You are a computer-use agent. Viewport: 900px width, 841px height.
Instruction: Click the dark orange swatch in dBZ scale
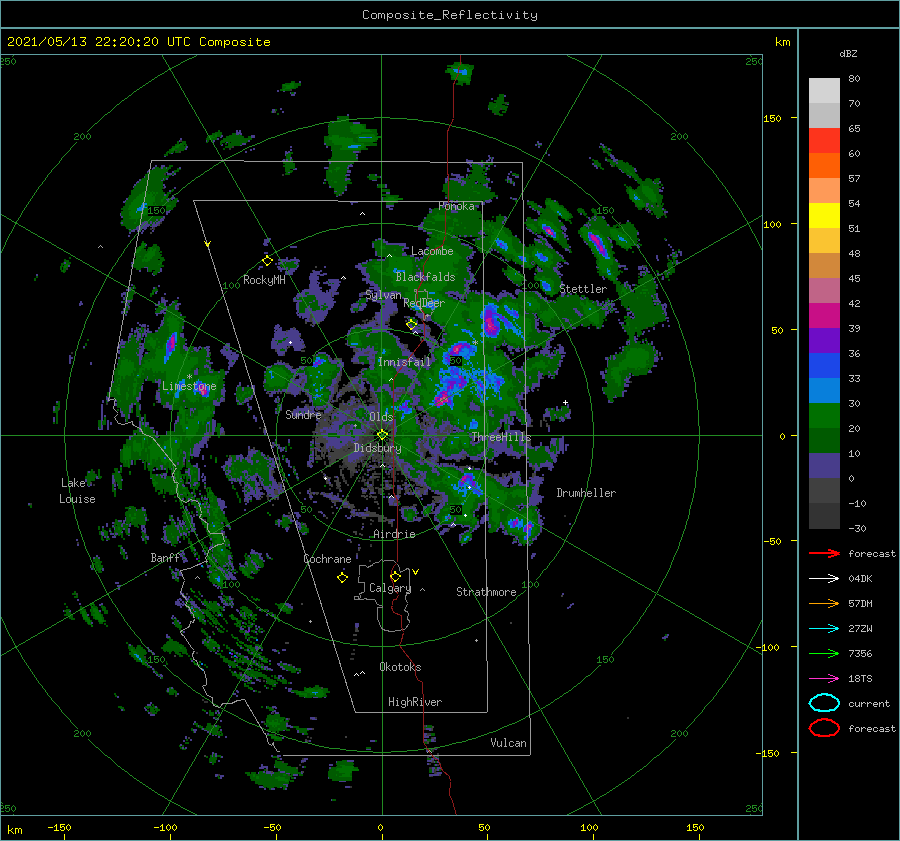click(x=824, y=166)
